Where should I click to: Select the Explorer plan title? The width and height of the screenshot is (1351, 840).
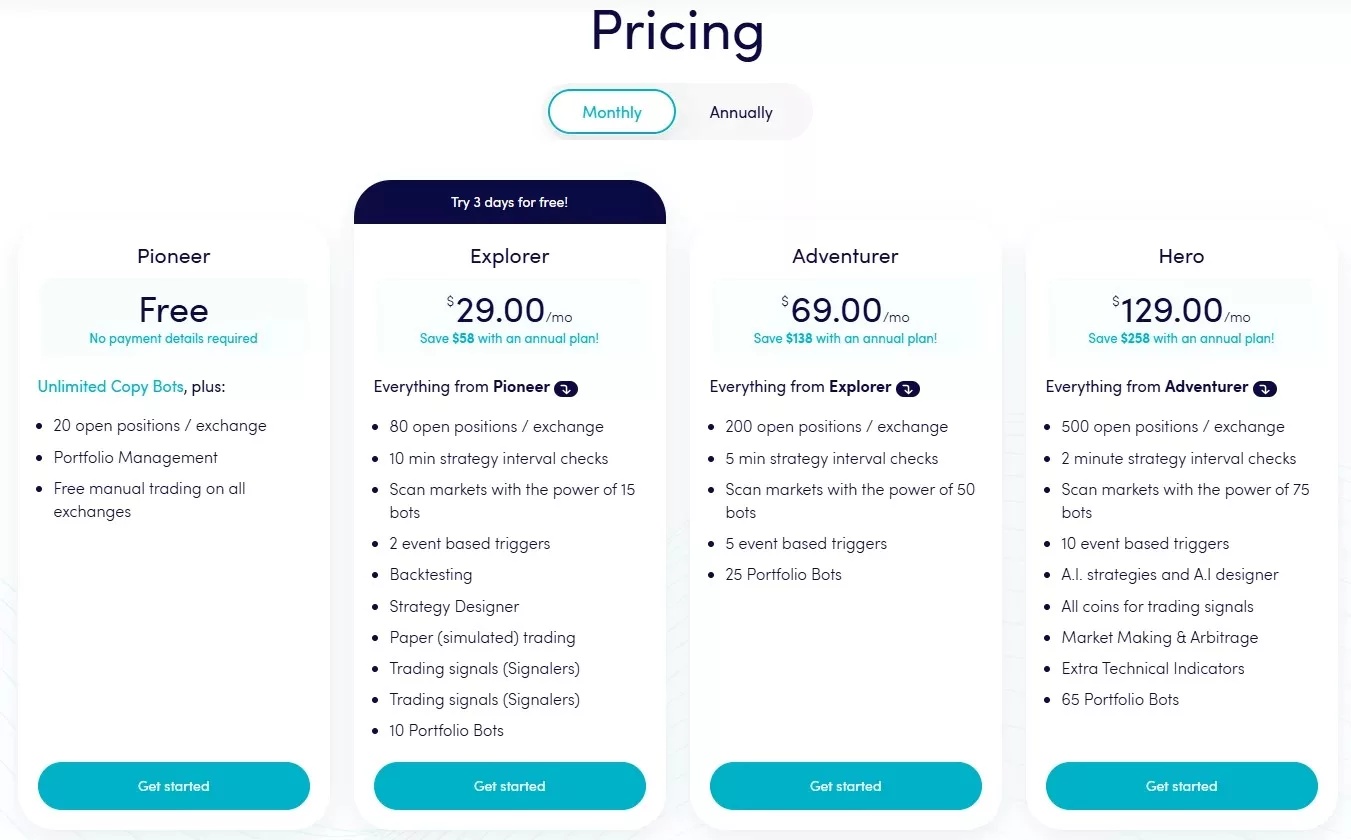(510, 256)
